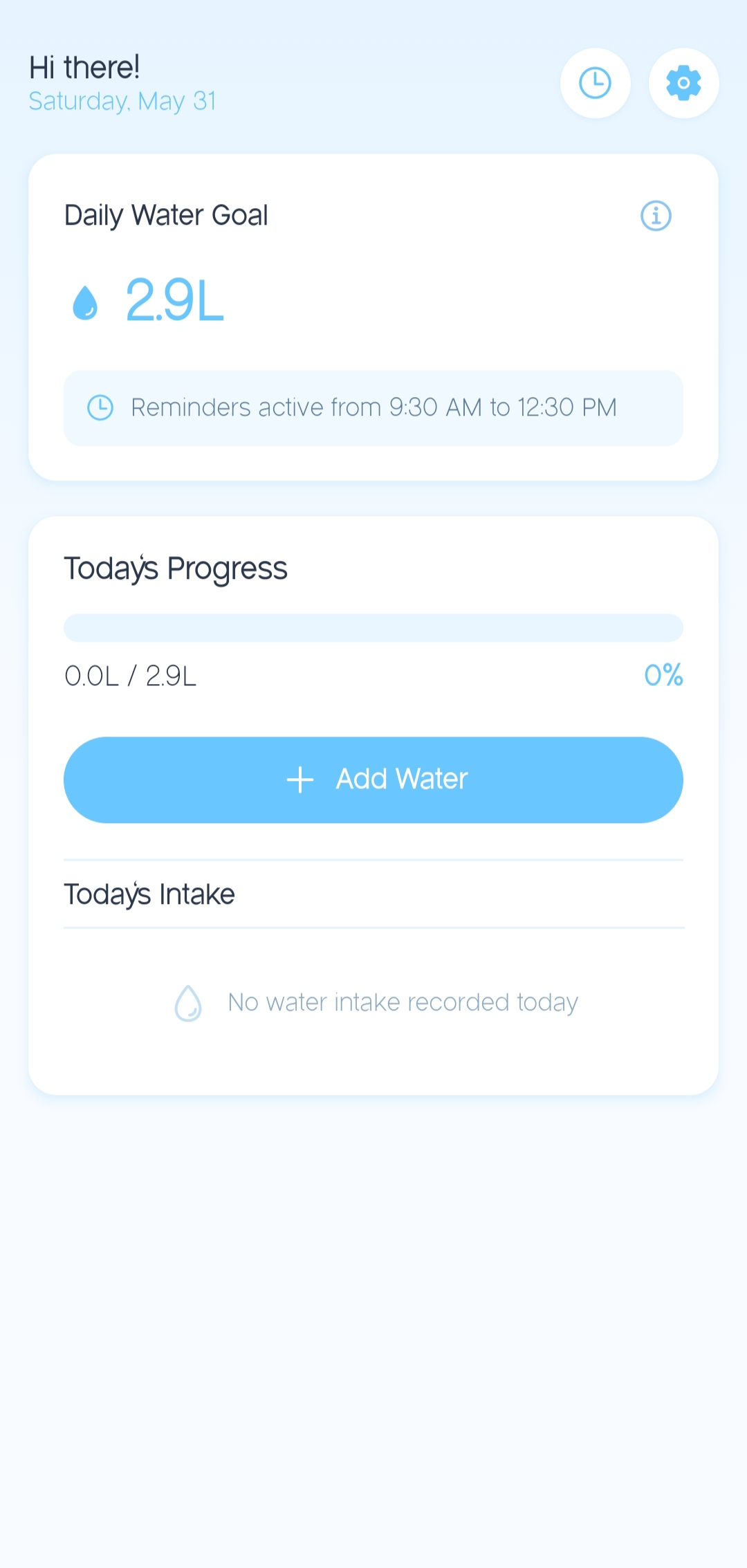The height and width of the screenshot is (1568, 747).
Task: Click the Add Water button label
Action: [402, 780]
